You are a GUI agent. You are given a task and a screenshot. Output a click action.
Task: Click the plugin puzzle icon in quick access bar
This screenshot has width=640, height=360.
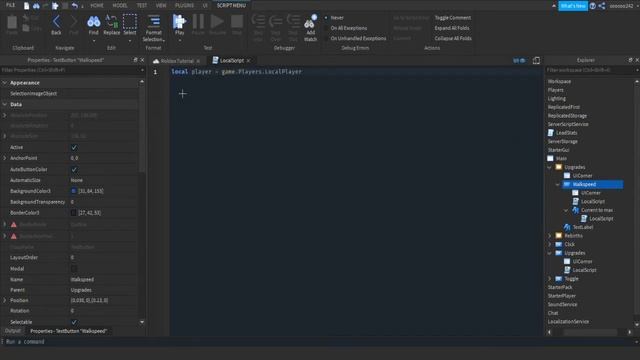point(55,6)
